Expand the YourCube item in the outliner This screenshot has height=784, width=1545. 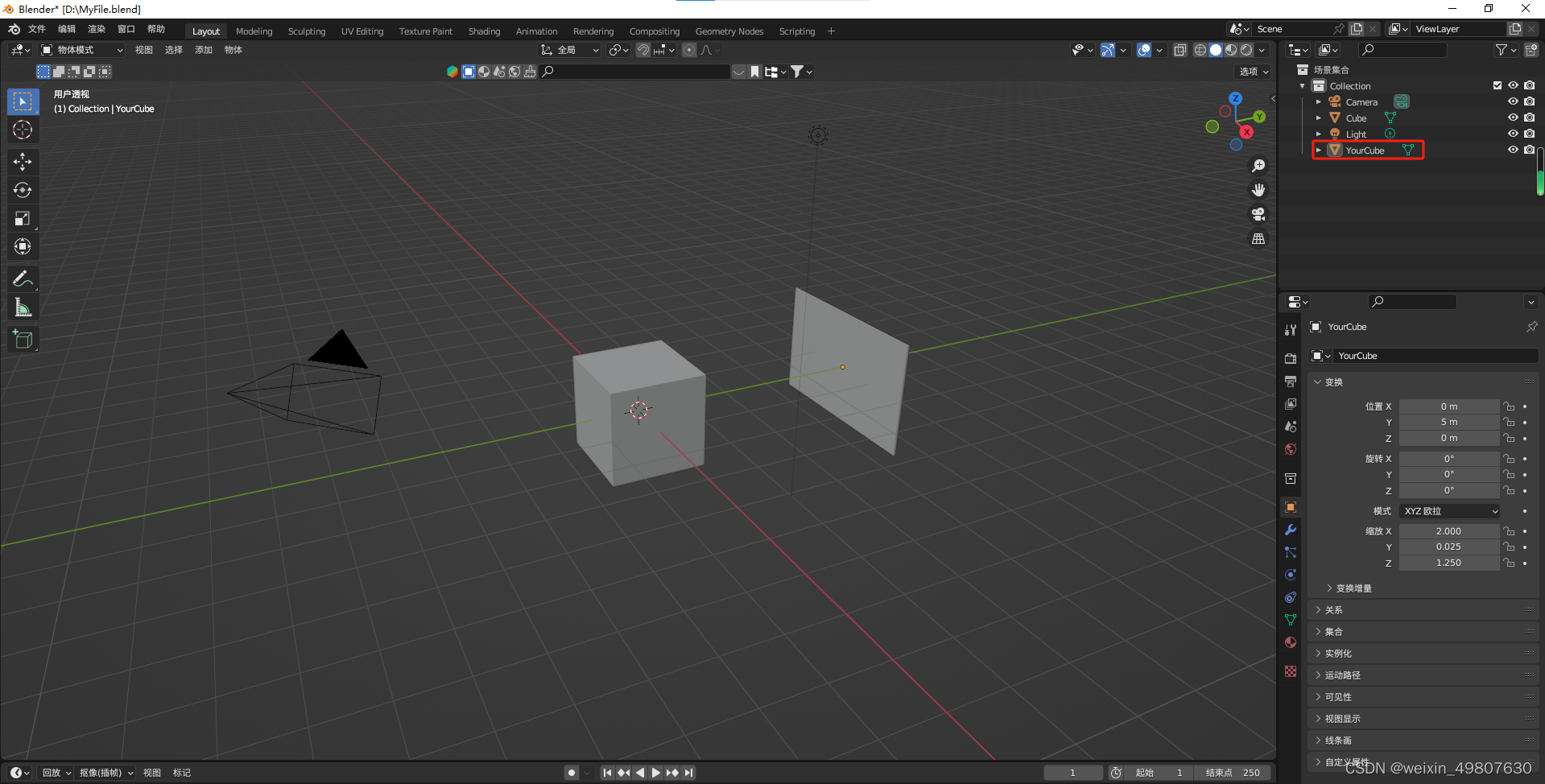1318,150
